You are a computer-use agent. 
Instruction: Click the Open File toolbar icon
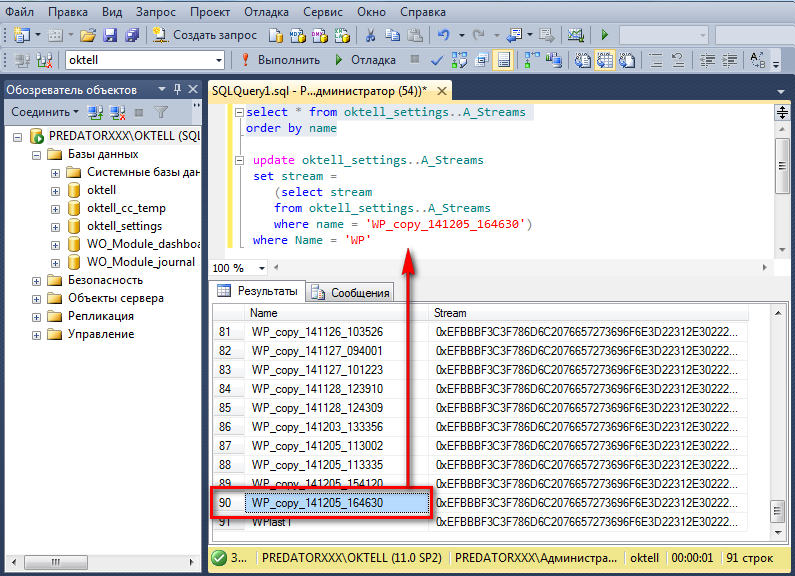[x=88, y=35]
